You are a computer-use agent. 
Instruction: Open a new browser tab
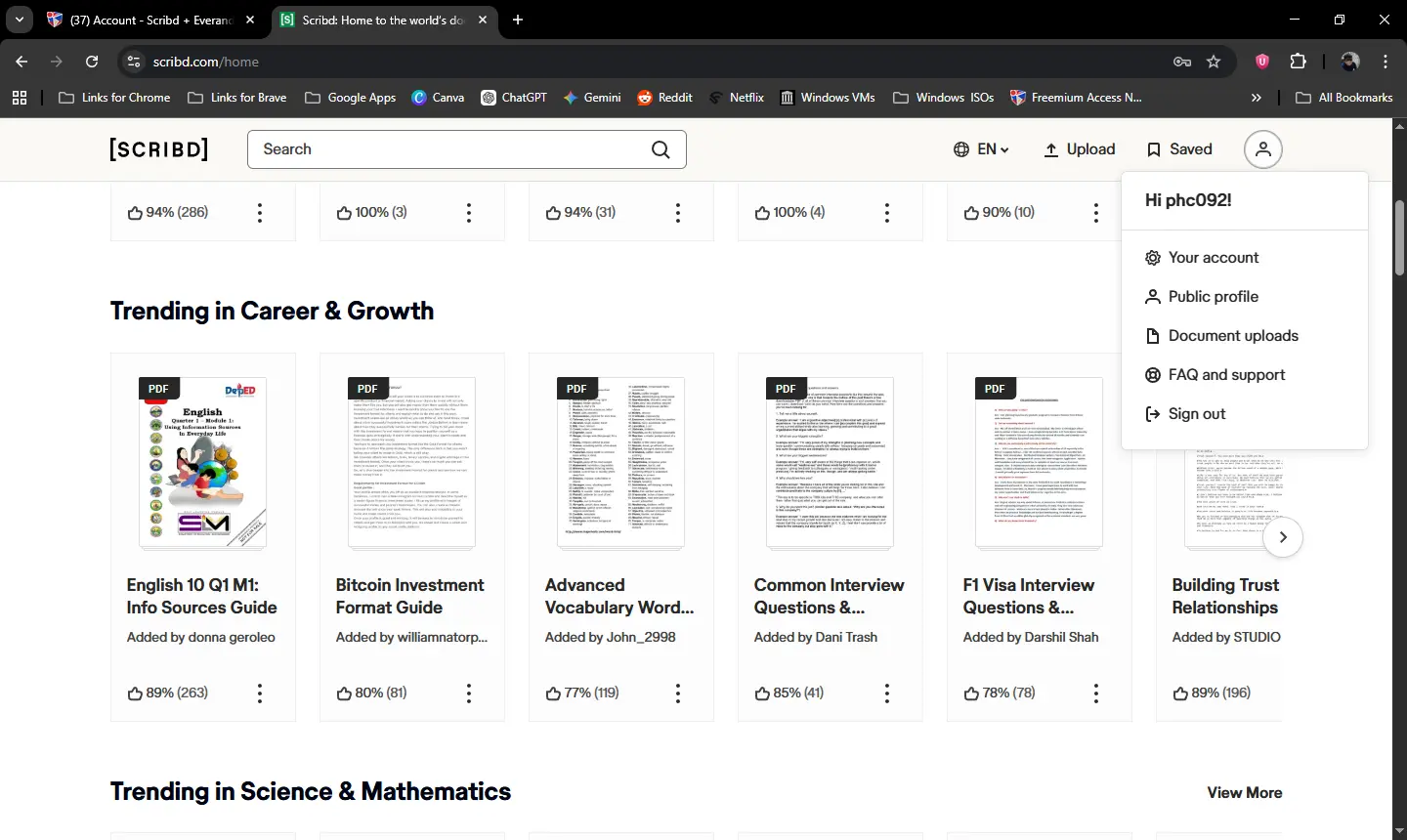point(518,20)
